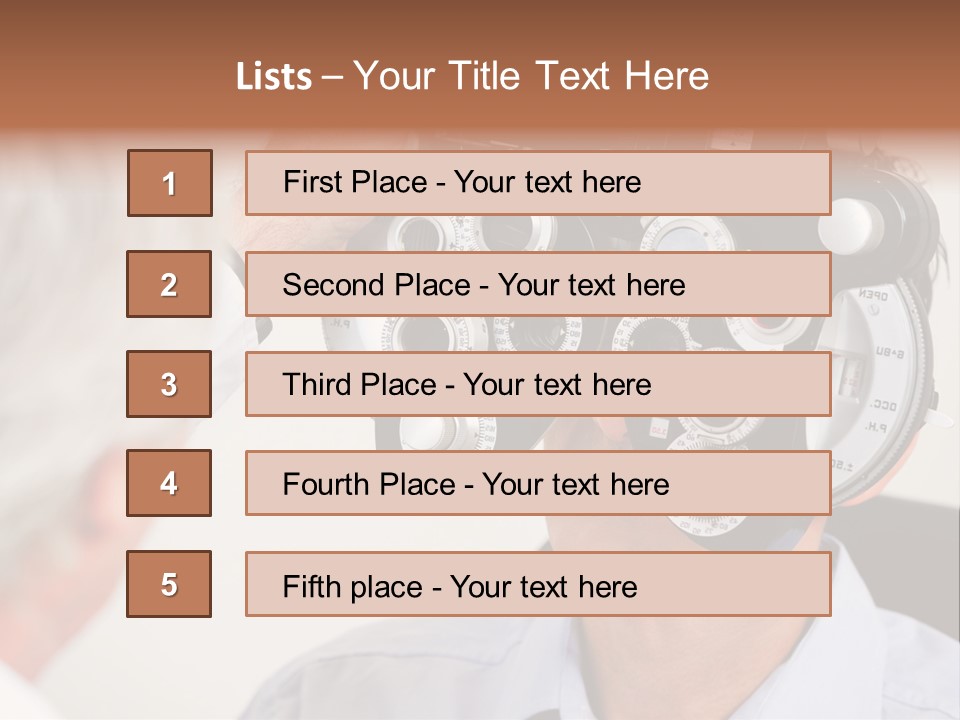The image size is (960, 720).
Task: Click the bold word Lists in title
Action: point(274,76)
